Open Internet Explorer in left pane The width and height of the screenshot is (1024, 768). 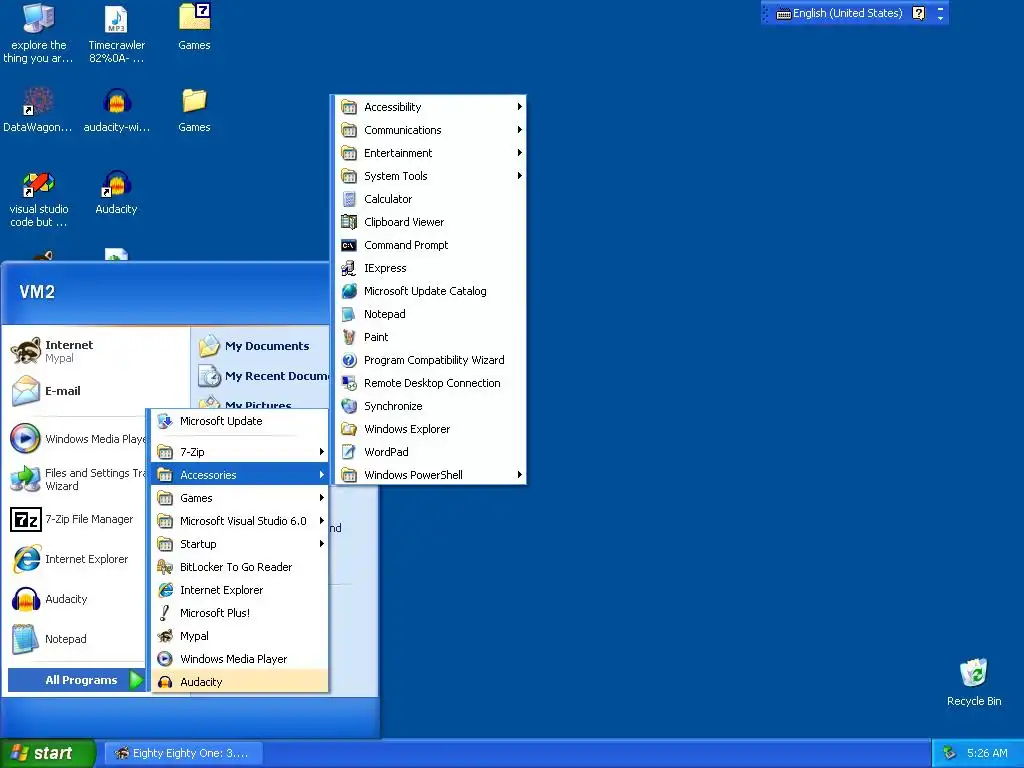[76, 560]
